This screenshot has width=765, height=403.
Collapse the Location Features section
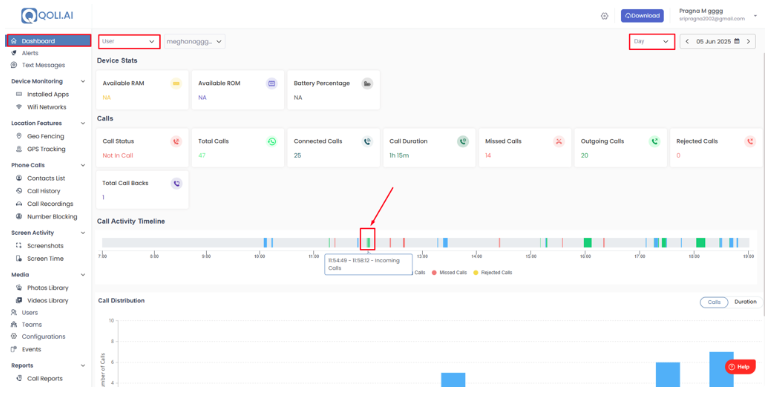pyautogui.click(x=82, y=123)
